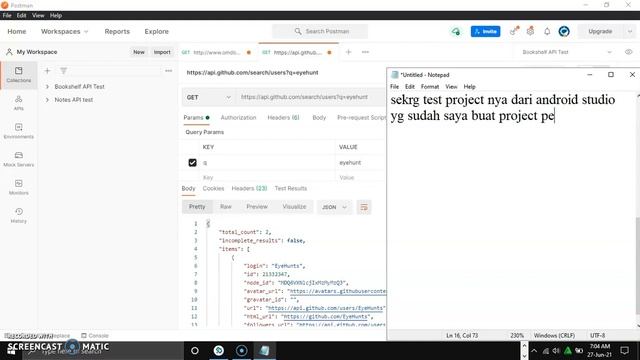Screen dimensions: 640x360
Task: Click the collections filter icon
Action: [x=63, y=71]
